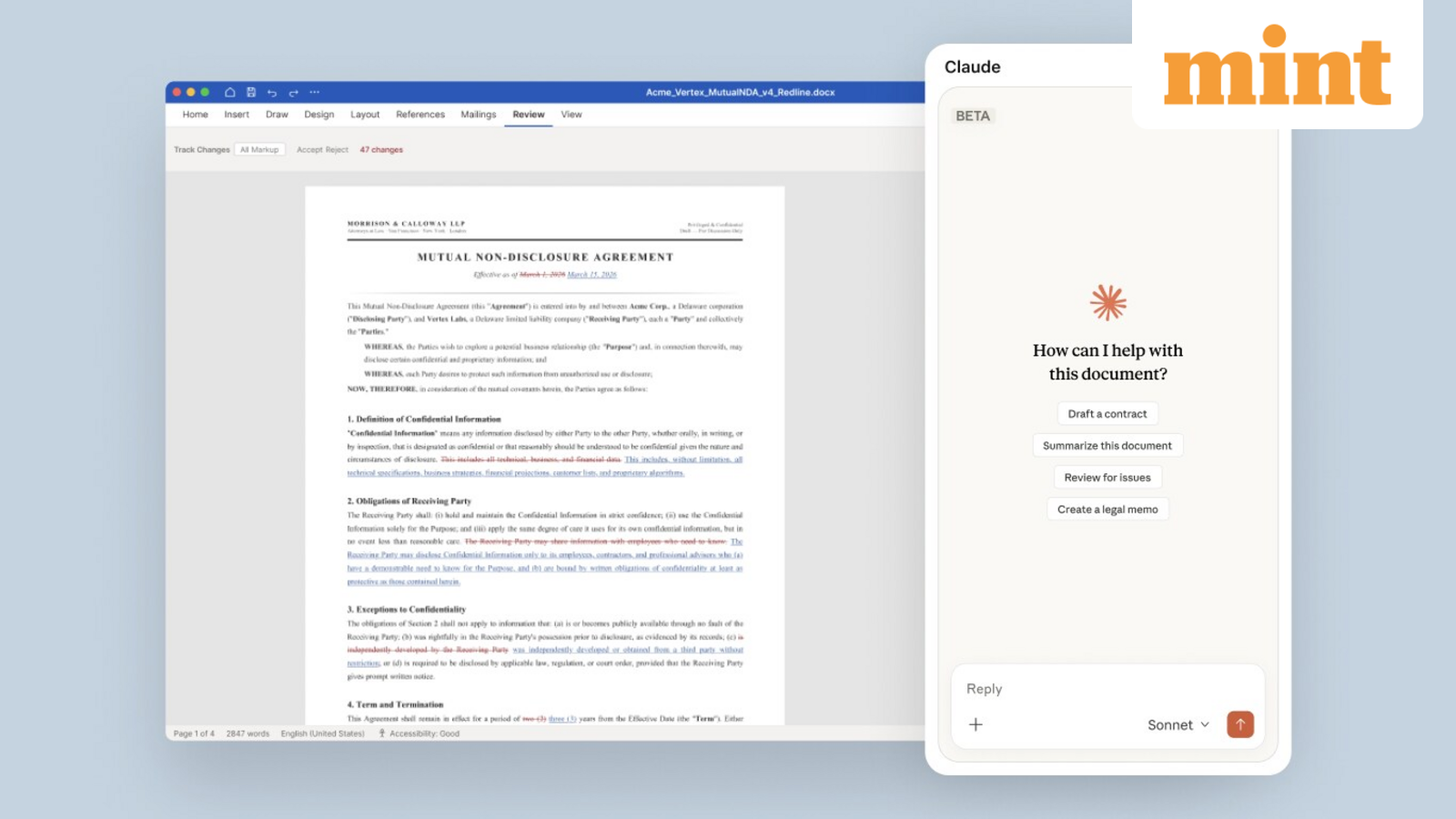
Task: Open the All Markup dropdown
Action: 260,149
